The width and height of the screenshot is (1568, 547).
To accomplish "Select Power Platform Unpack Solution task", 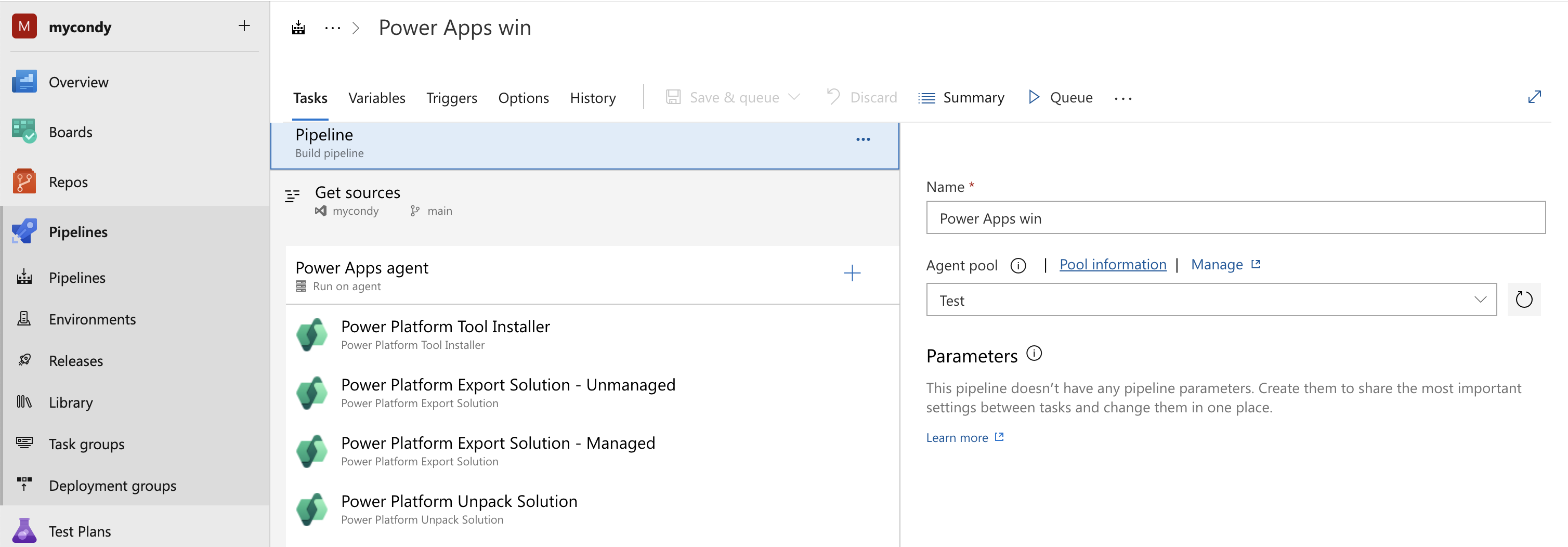I will click(593, 510).
